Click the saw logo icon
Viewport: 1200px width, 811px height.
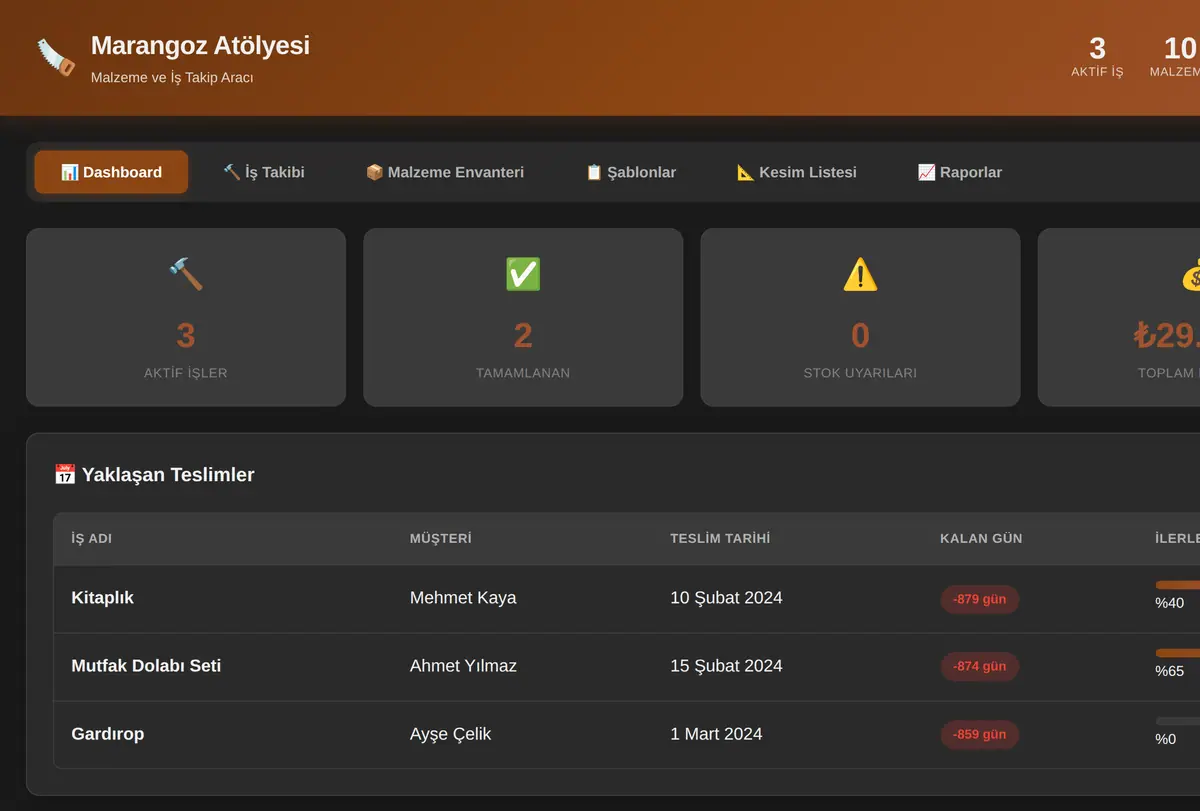pyautogui.click(x=56, y=58)
